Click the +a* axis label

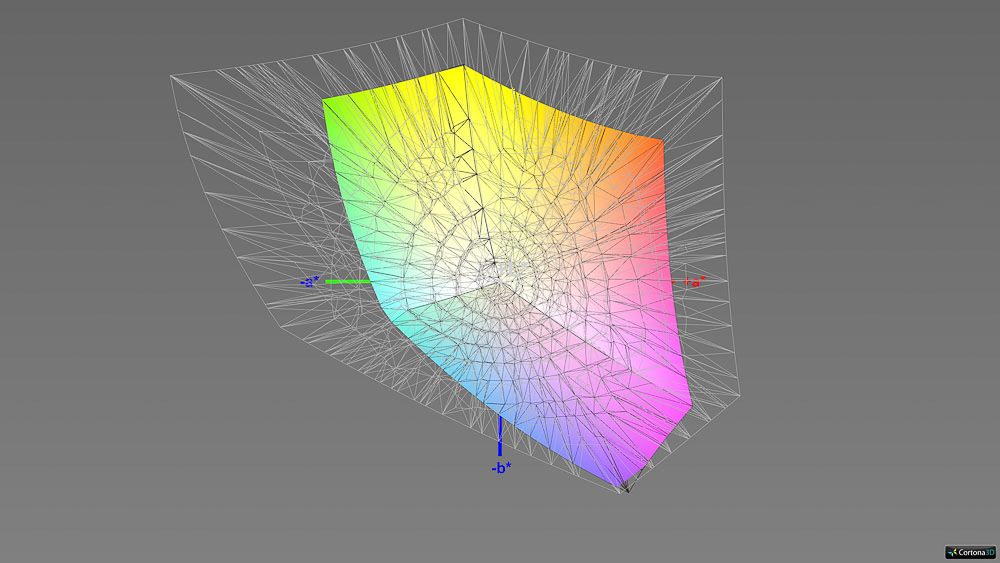coord(696,281)
